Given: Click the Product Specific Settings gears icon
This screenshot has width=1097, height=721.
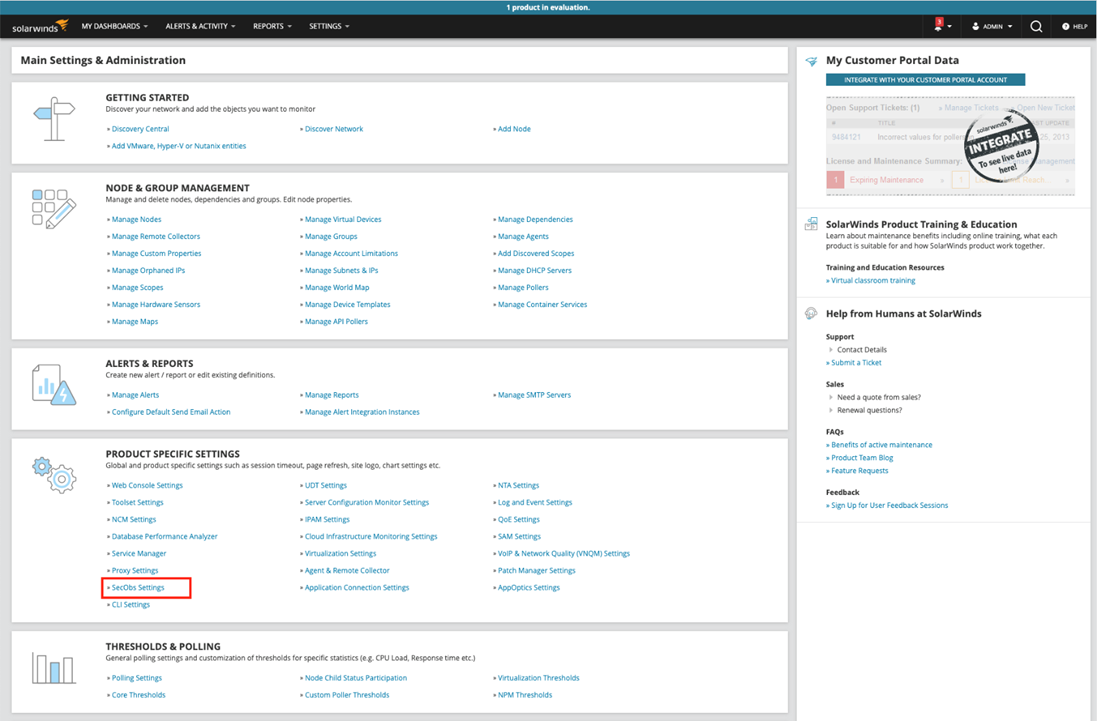Looking at the screenshot, I should coord(54,475).
